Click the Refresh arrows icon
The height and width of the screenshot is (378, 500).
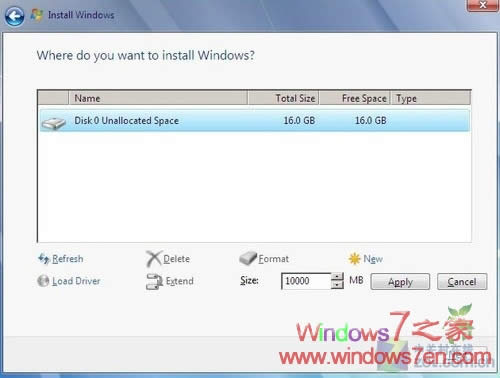coord(44,259)
